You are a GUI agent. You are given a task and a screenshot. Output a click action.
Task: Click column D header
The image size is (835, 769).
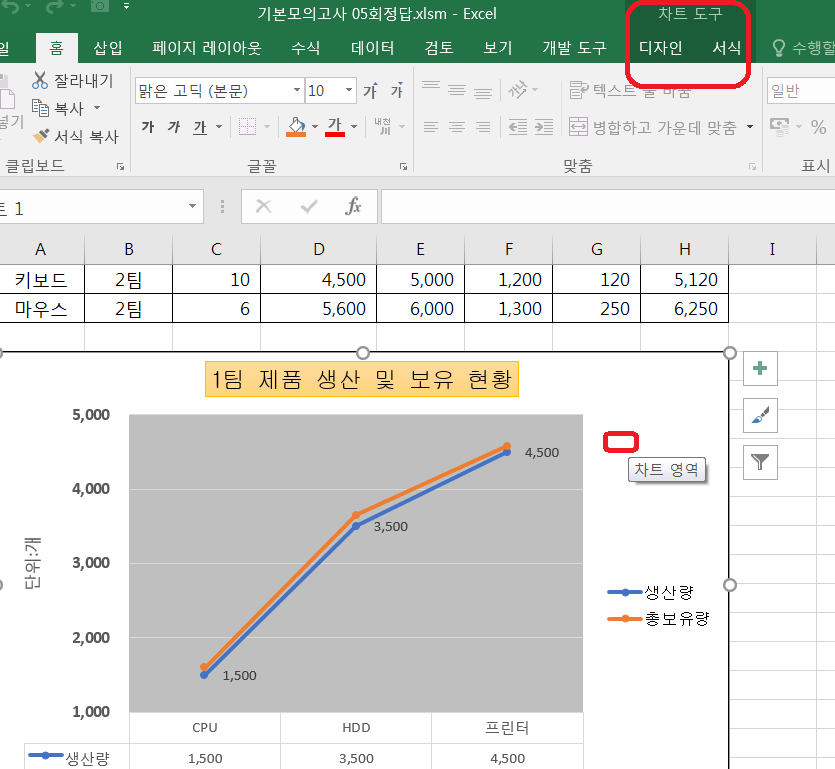click(x=319, y=249)
